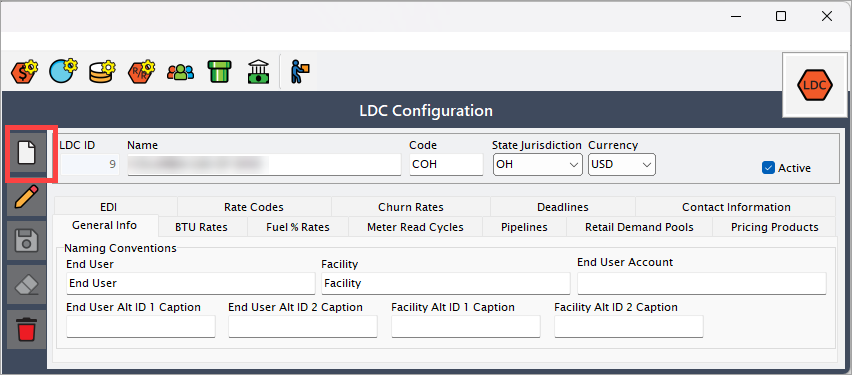
Task: Click the Name input field
Action: coord(264,165)
